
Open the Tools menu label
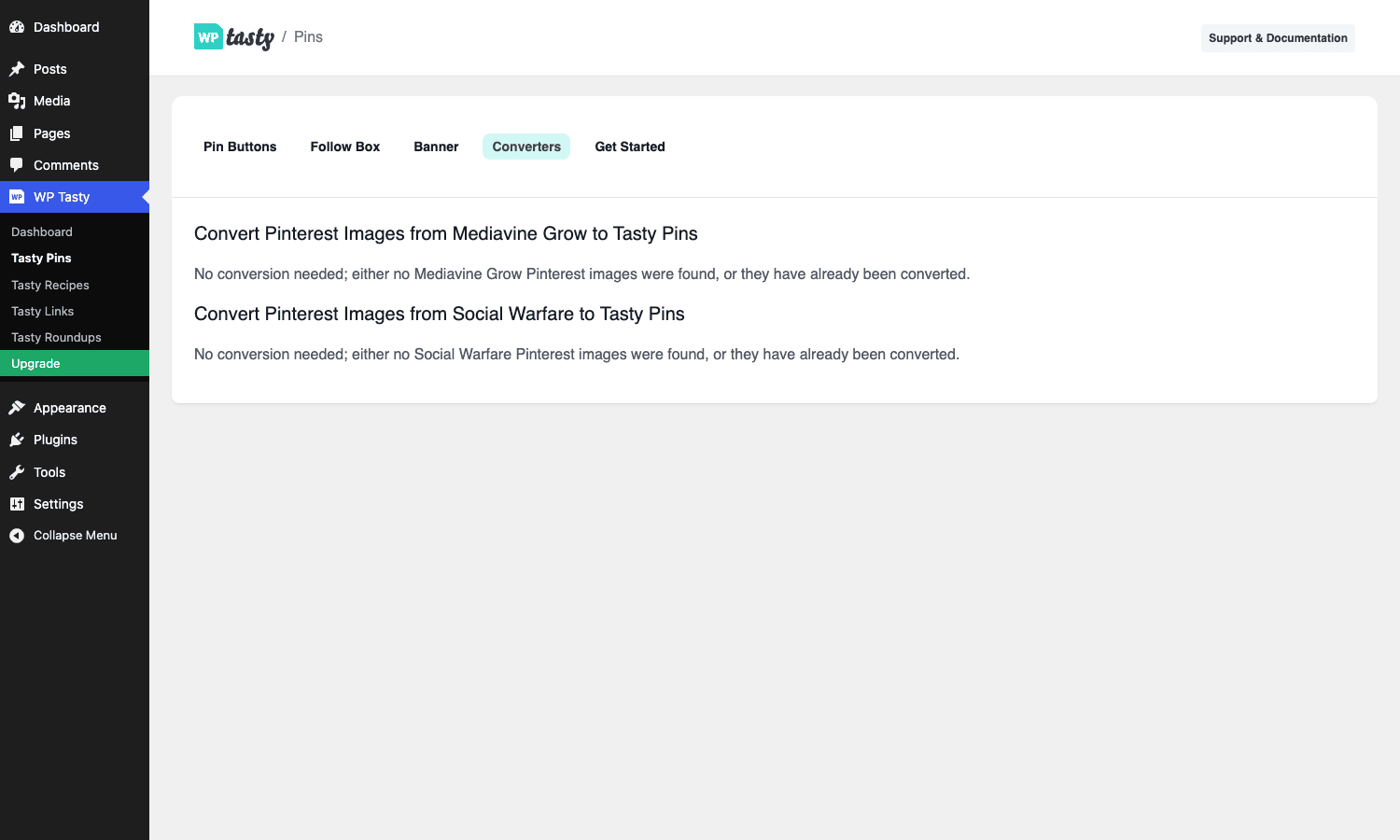[x=49, y=472]
